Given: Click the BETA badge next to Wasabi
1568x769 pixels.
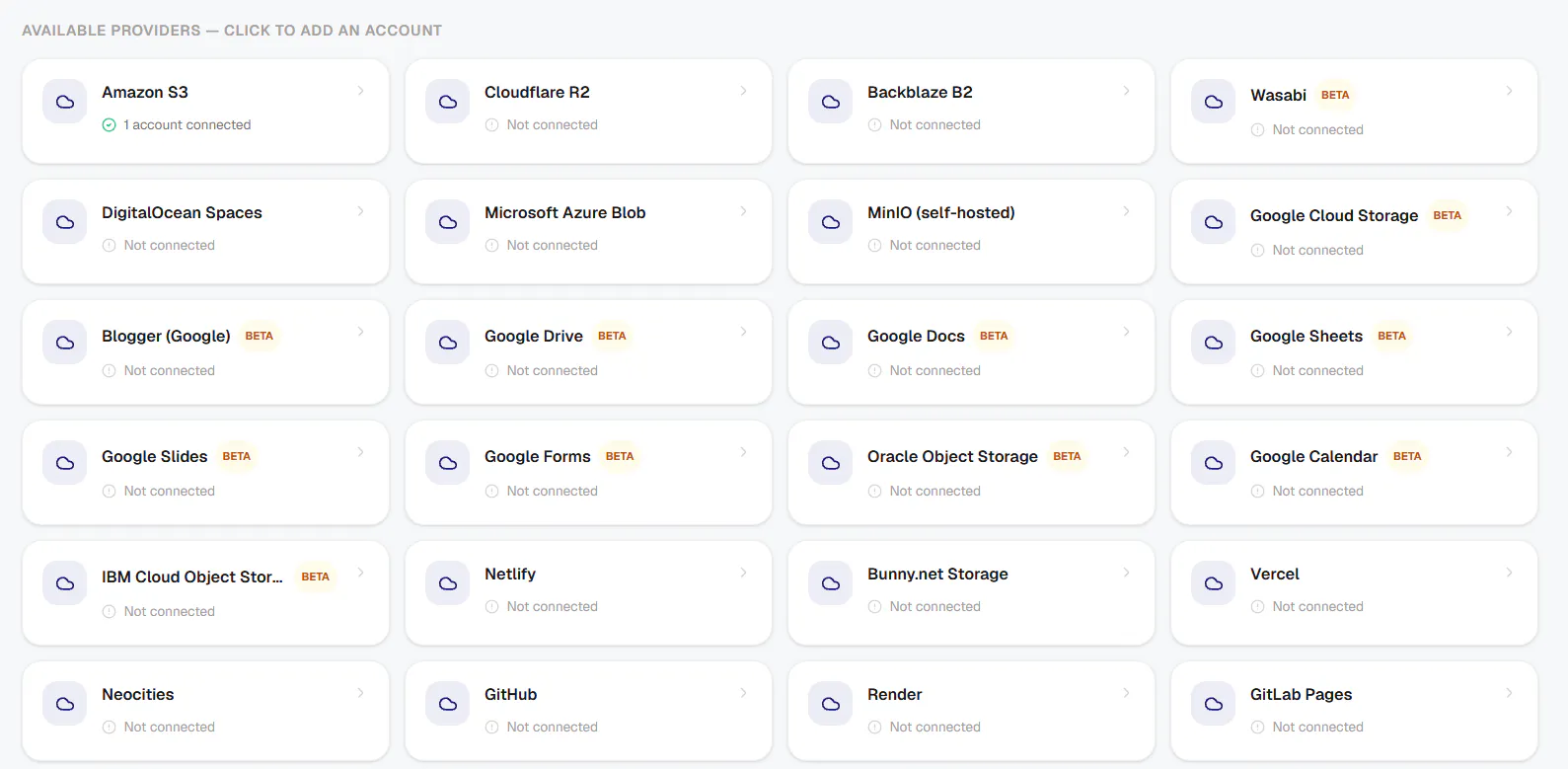Looking at the screenshot, I should [x=1335, y=95].
